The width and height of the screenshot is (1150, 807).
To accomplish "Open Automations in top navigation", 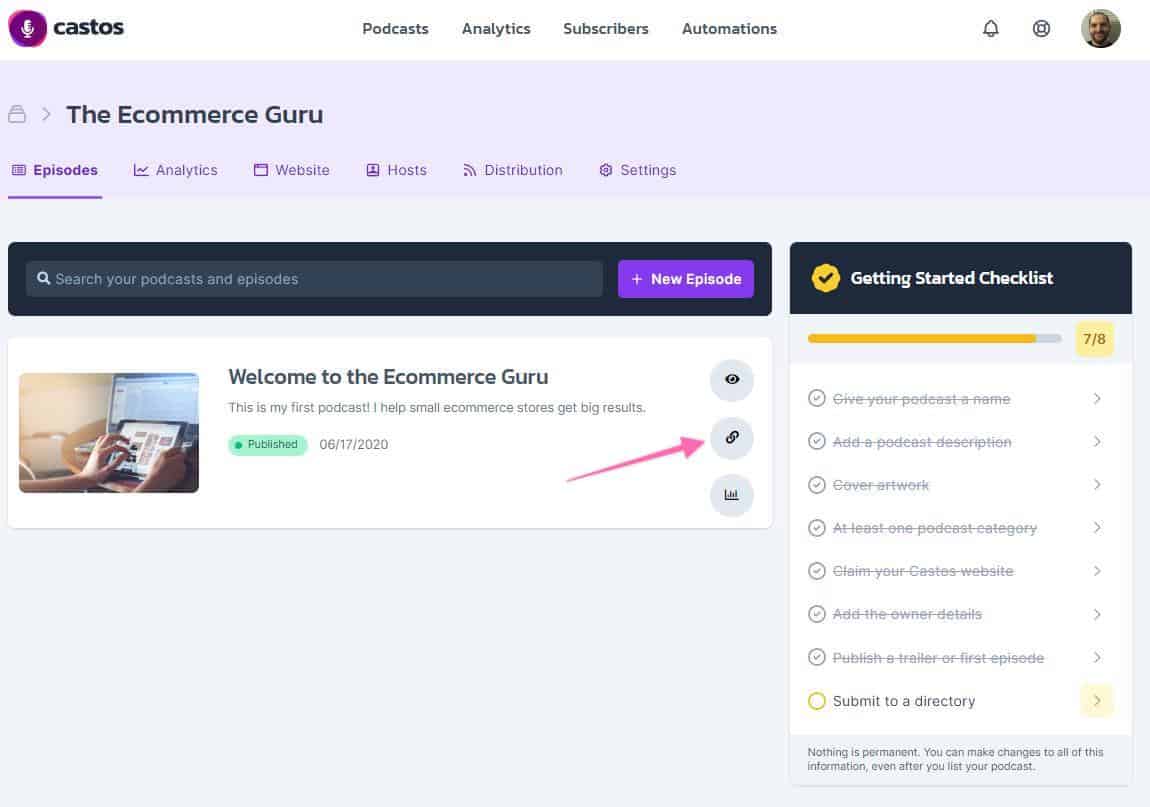I will (729, 29).
